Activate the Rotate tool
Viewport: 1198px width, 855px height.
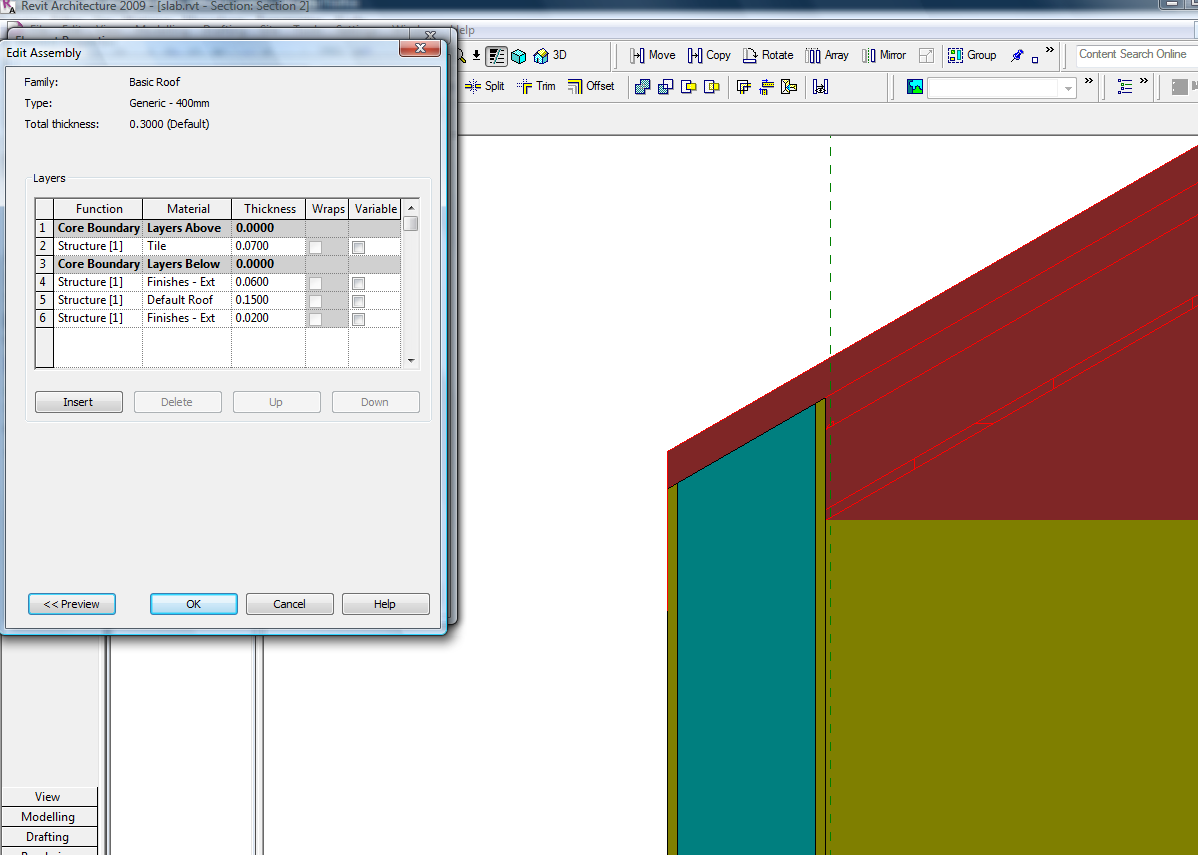[767, 55]
